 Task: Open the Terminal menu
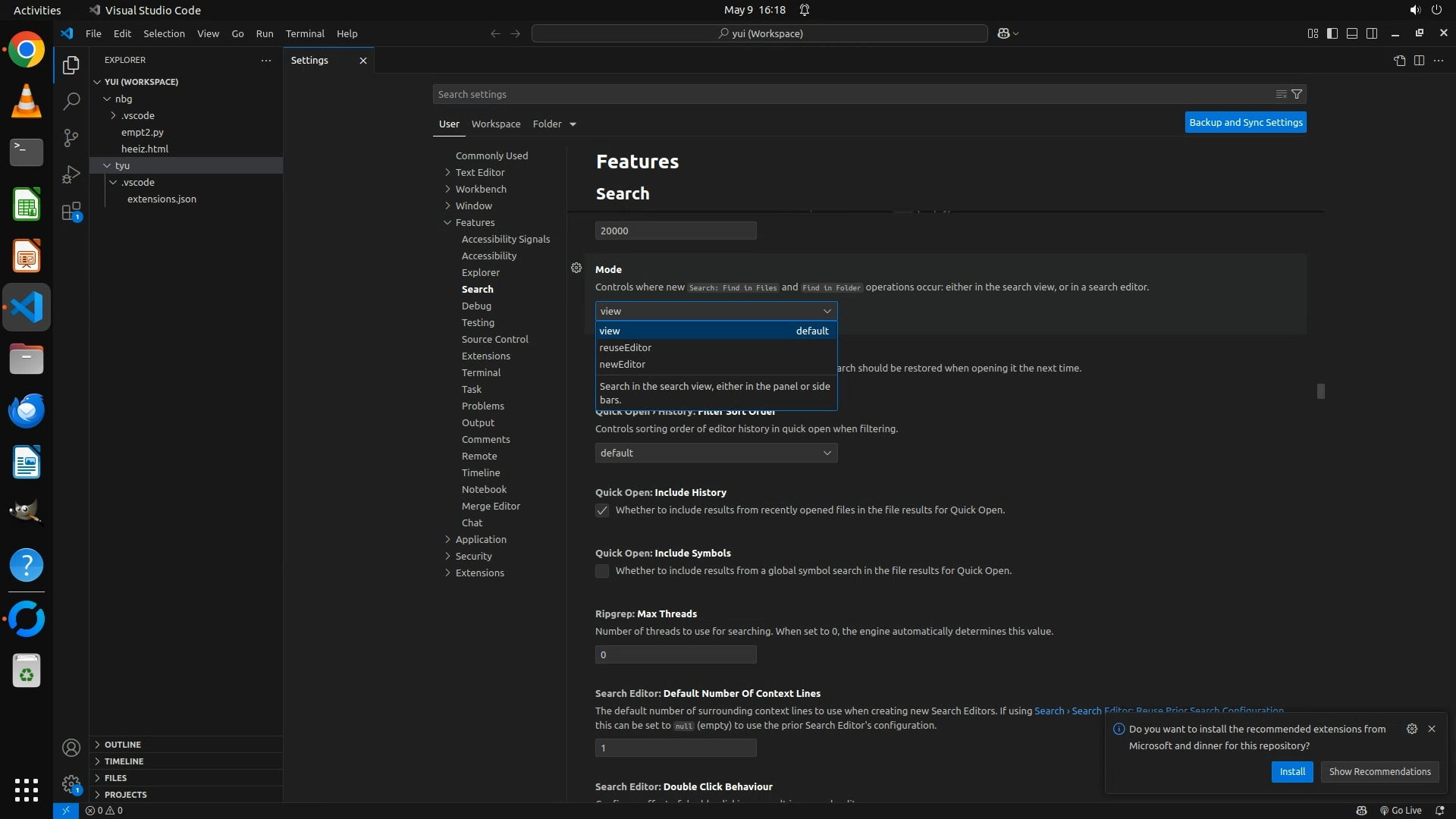pos(304,33)
